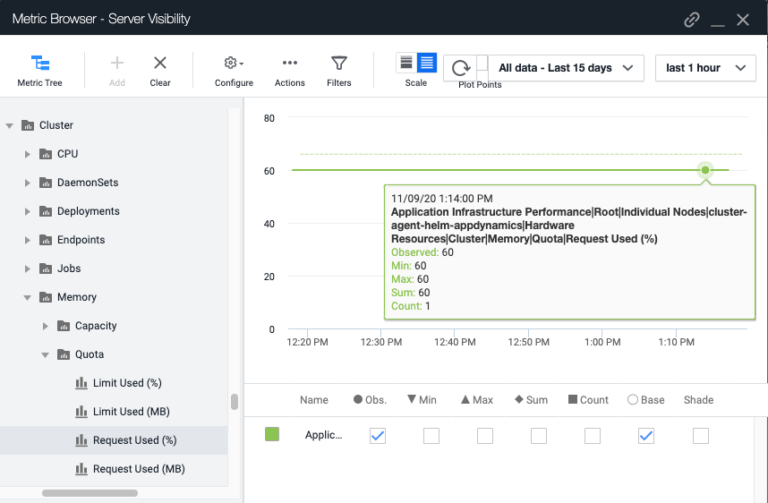This screenshot has width=768, height=503.
Task: Copy link with chain icon
Action: (x=692, y=19)
